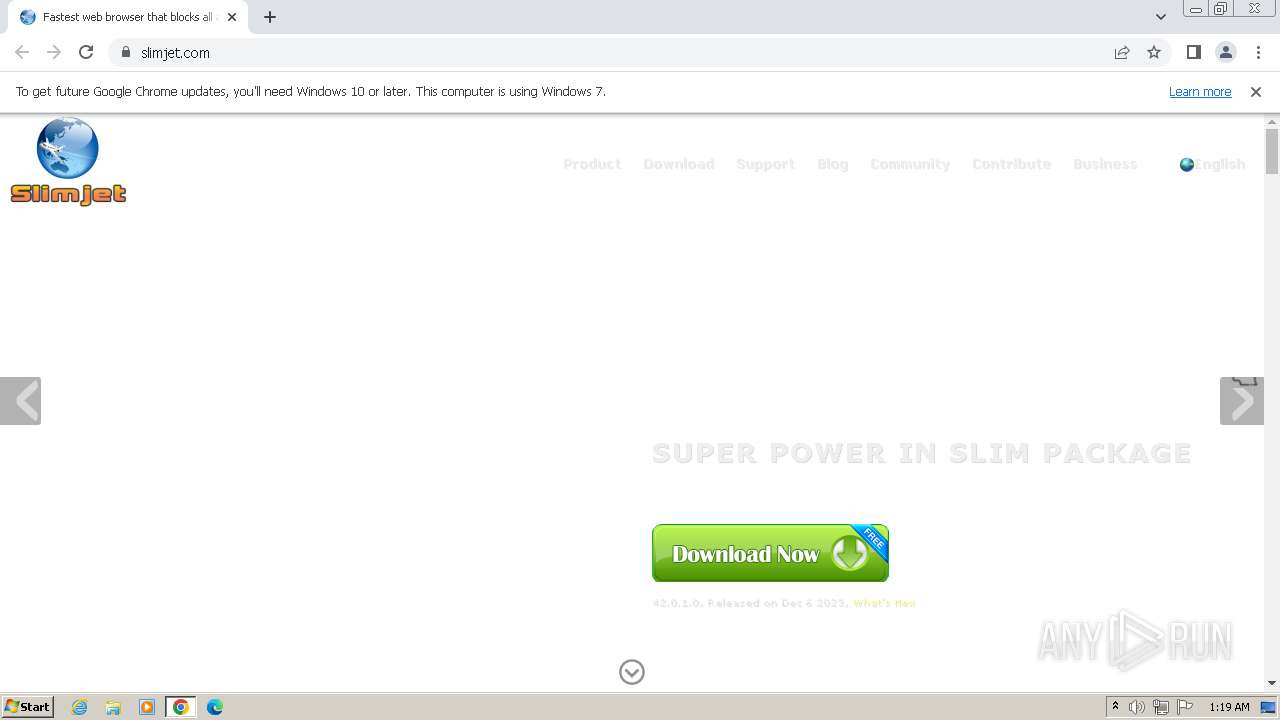
Task: Launch Internet Explorer from taskbar
Action: [x=80, y=707]
